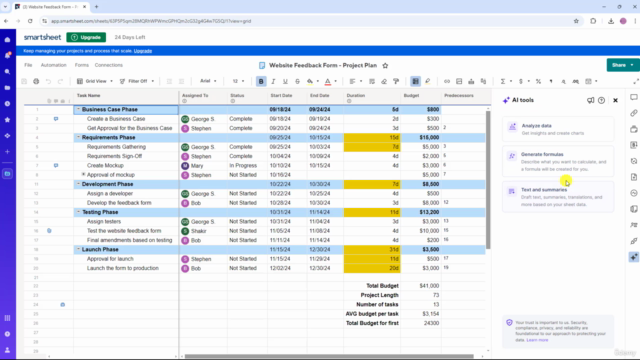The width and height of the screenshot is (640, 360).
Task: Open the Forms menu
Action: coord(82,65)
